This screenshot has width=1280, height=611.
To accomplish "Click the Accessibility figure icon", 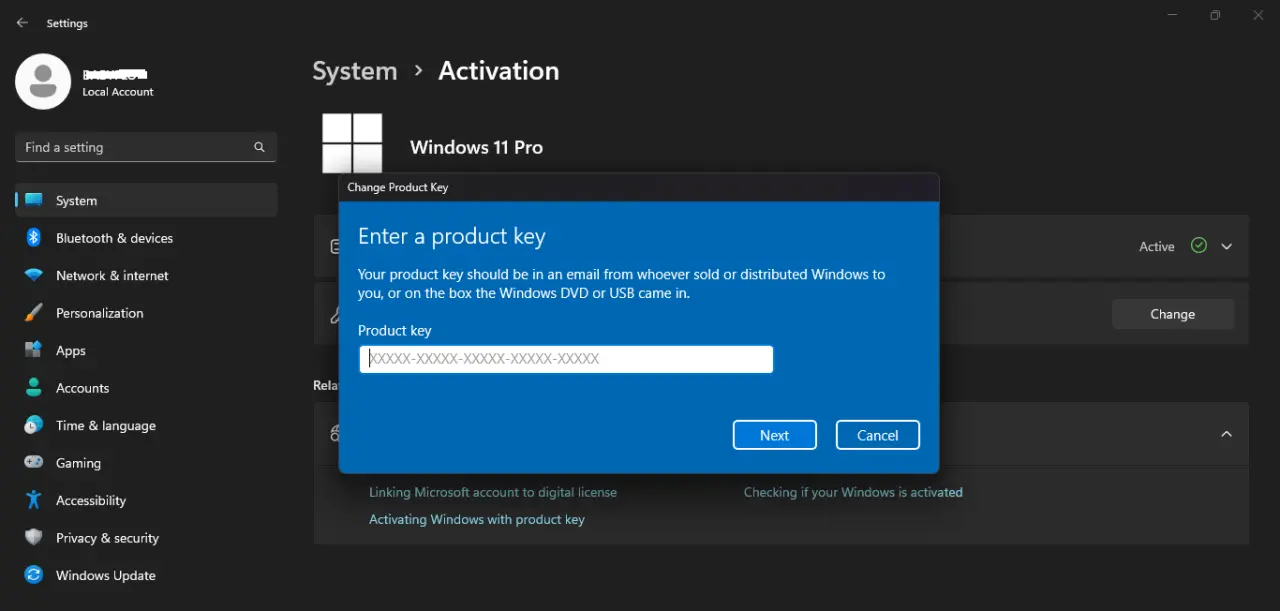I will coord(34,500).
